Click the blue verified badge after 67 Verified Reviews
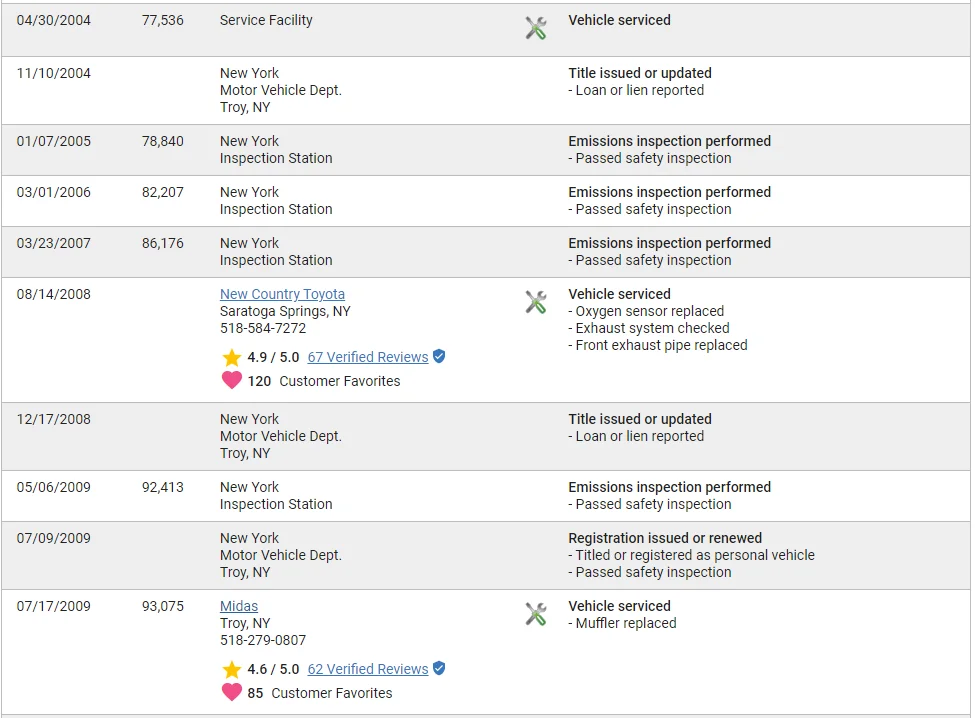Image resolution: width=975 pixels, height=718 pixels. [x=439, y=357]
